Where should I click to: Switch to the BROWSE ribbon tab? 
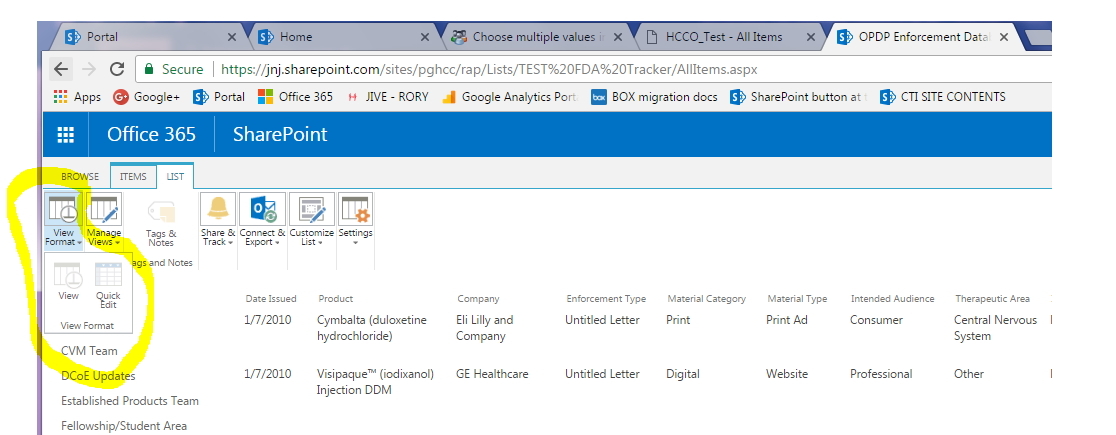pyautogui.click(x=80, y=177)
